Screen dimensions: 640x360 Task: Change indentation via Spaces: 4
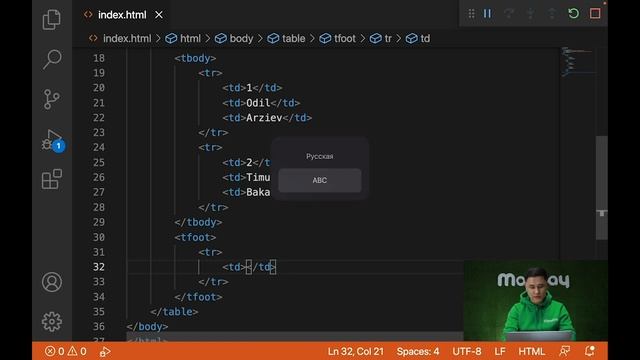tap(418, 351)
